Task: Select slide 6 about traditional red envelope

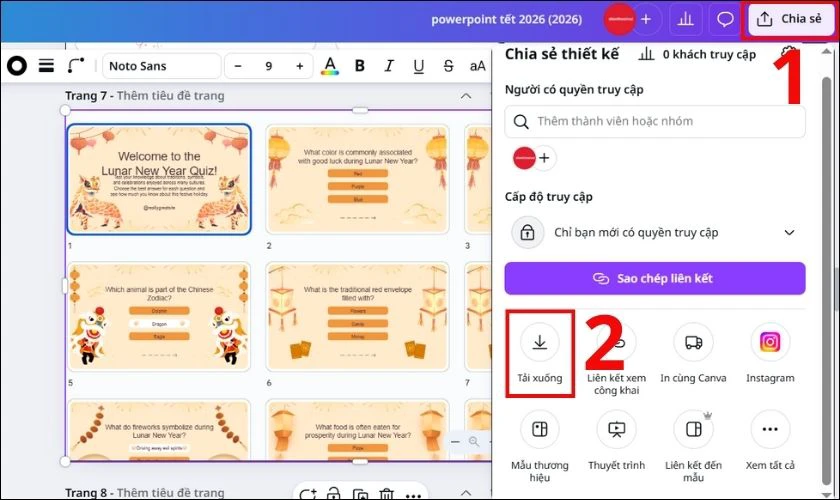Action: click(x=357, y=317)
